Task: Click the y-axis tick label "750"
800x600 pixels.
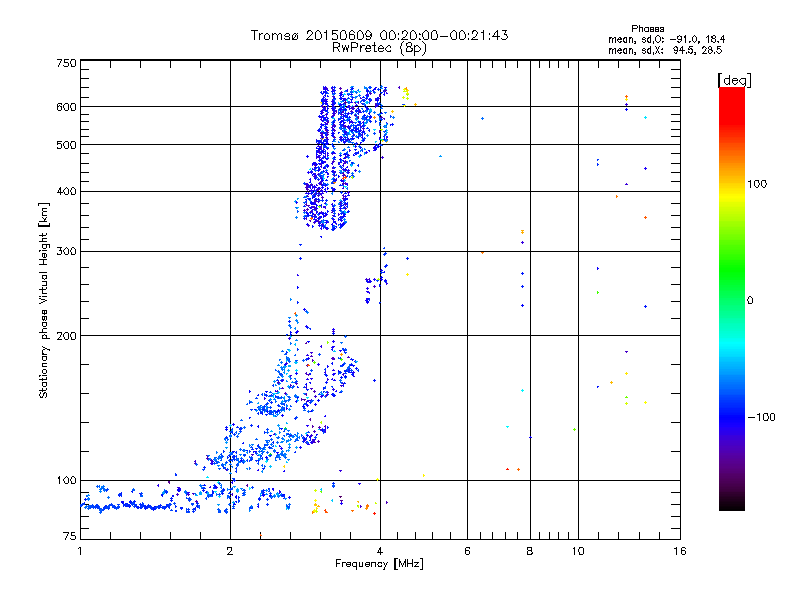Action: click(x=67, y=63)
